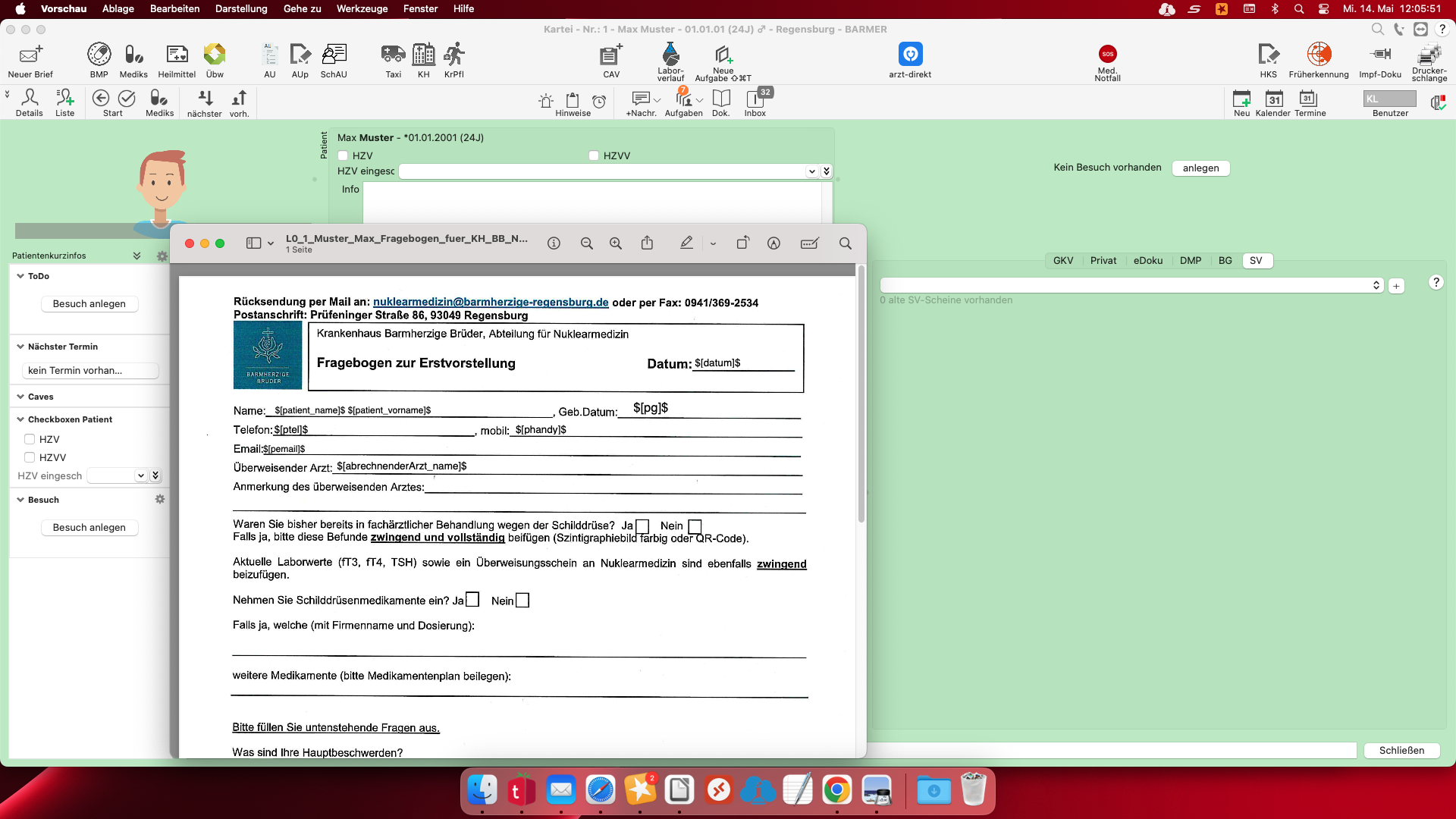Collapse the Nächster Termin section

(x=20, y=347)
